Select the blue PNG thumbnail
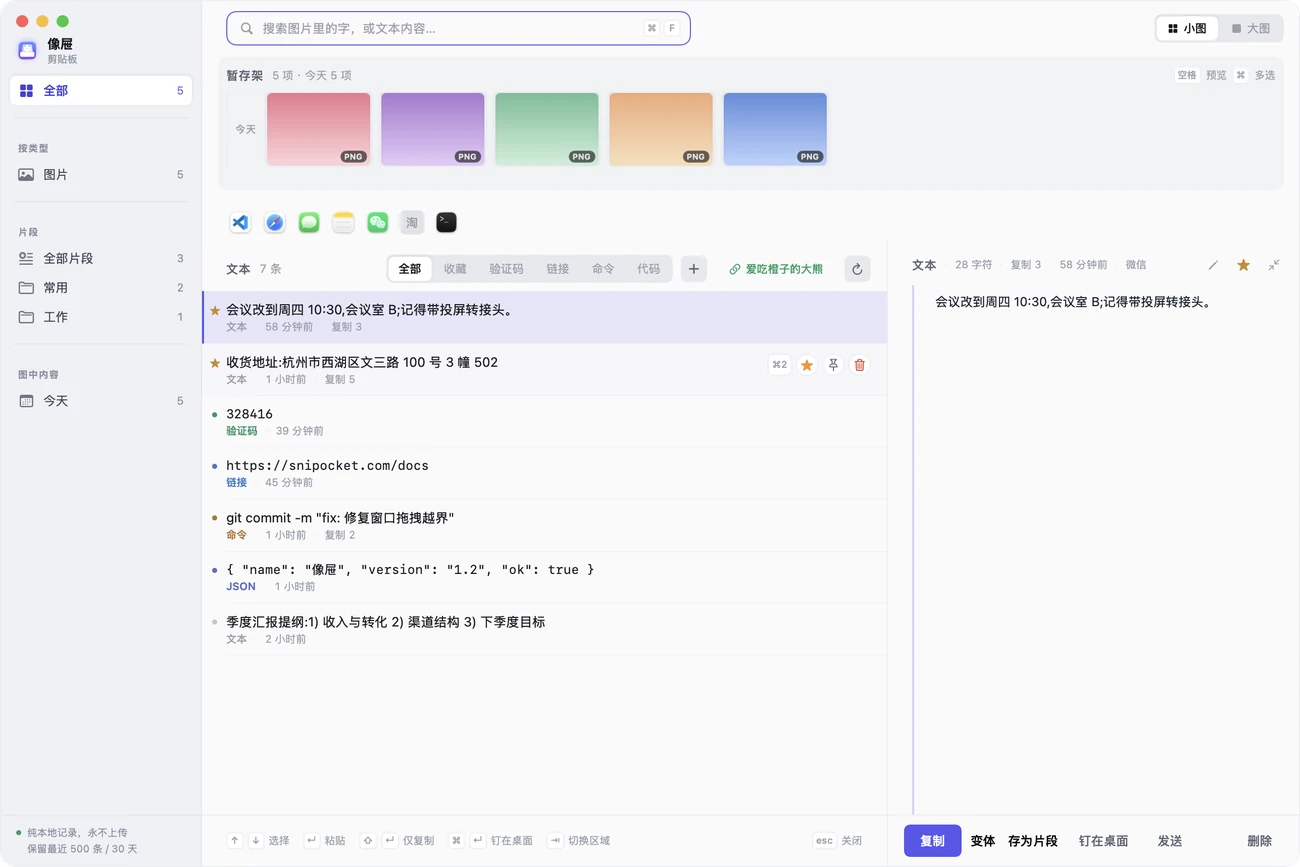The width and height of the screenshot is (1300, 867). [x=775, y=129]
